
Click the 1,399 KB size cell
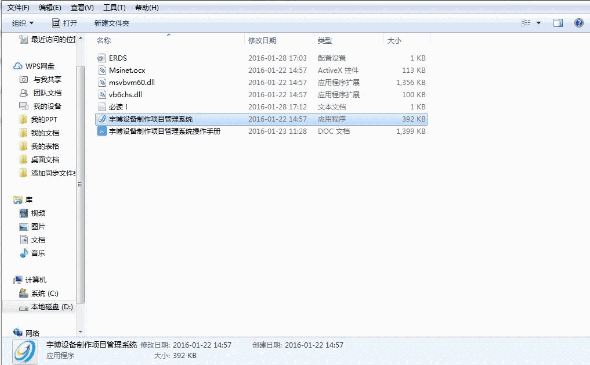(411, 131)
